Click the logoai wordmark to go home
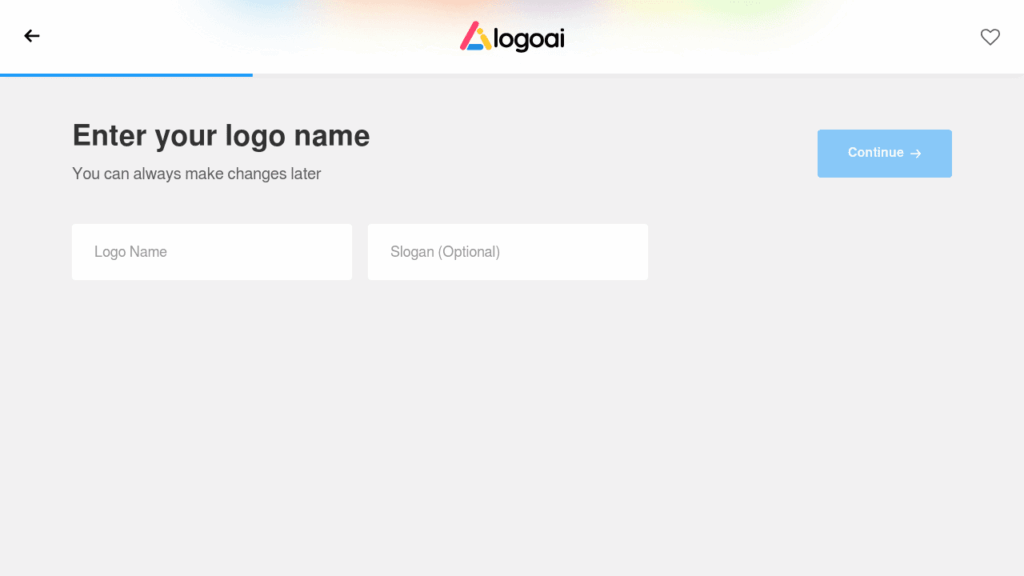The height and width of the screenshot is (576, 1024). tap(528, 38)
